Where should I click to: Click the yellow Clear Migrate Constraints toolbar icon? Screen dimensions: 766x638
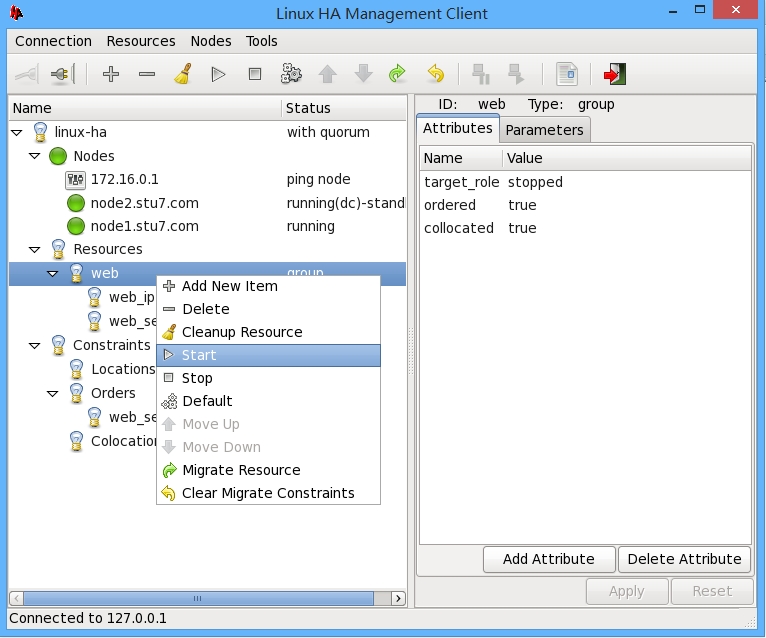tap(435, 74)
